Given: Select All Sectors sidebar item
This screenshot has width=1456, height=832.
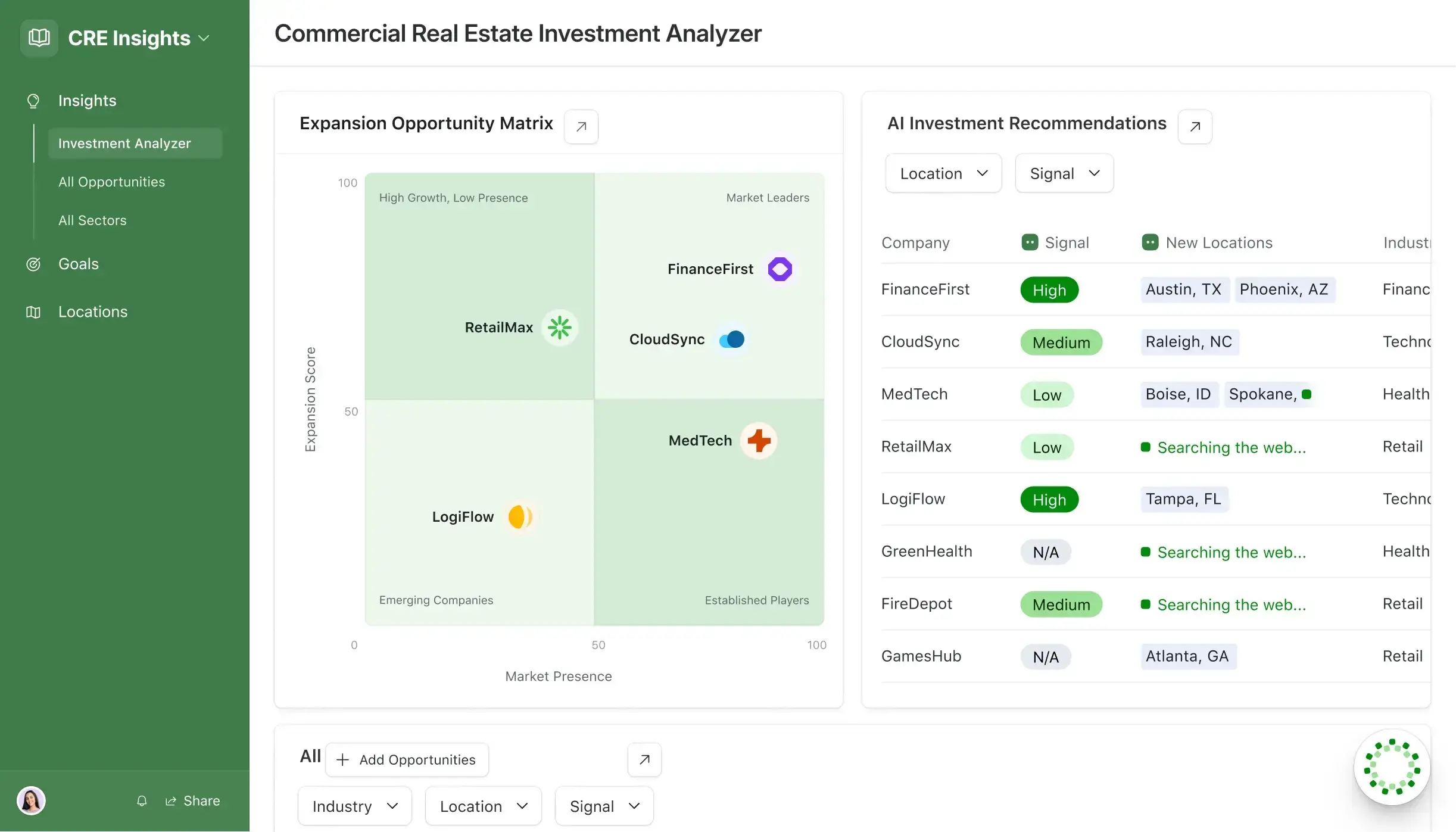Looking at the screenshot, I should (92, 220).
